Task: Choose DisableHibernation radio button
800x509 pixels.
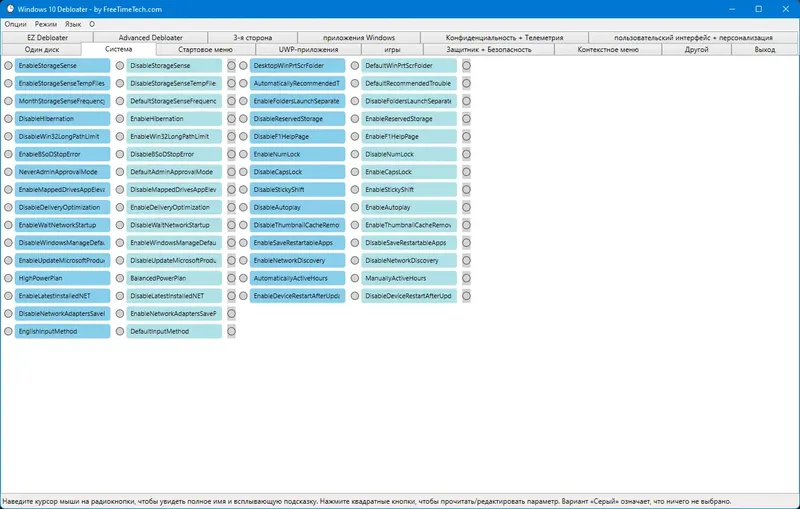Action: [8, 119]
